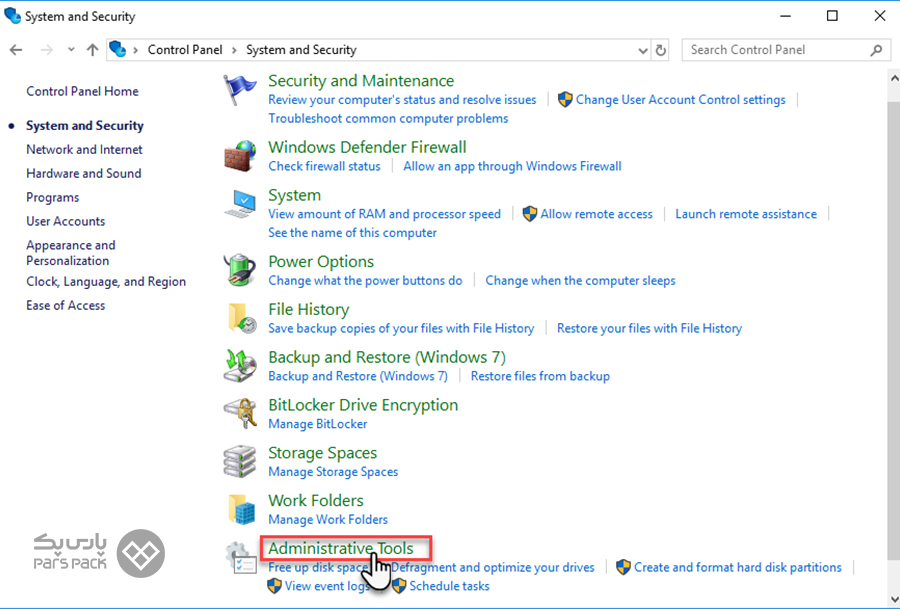Click the Control Panel icon in address bar
Viewport: 900px width, 609px height.
point(118,49)
